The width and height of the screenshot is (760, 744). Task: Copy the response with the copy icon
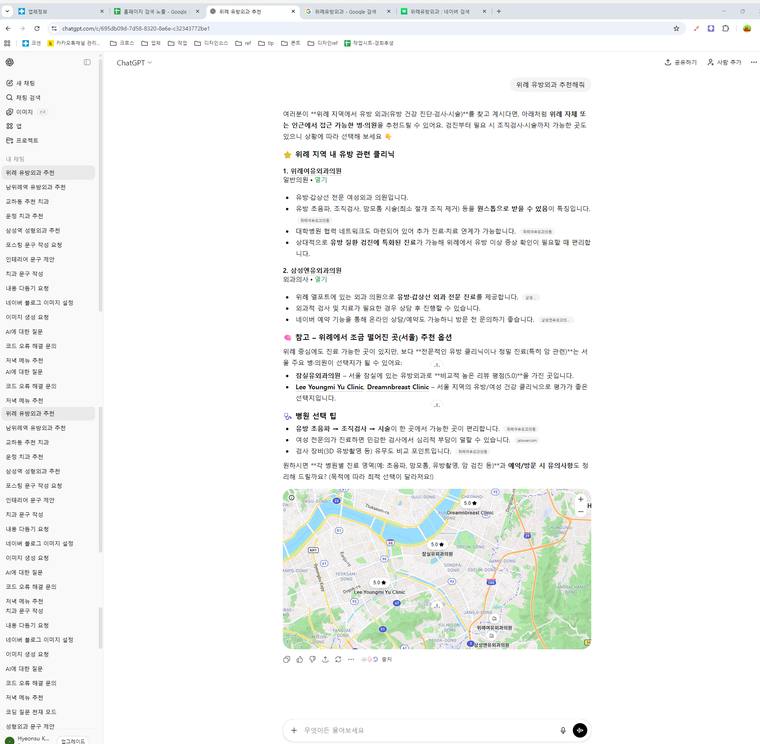(x=287, y=659)
